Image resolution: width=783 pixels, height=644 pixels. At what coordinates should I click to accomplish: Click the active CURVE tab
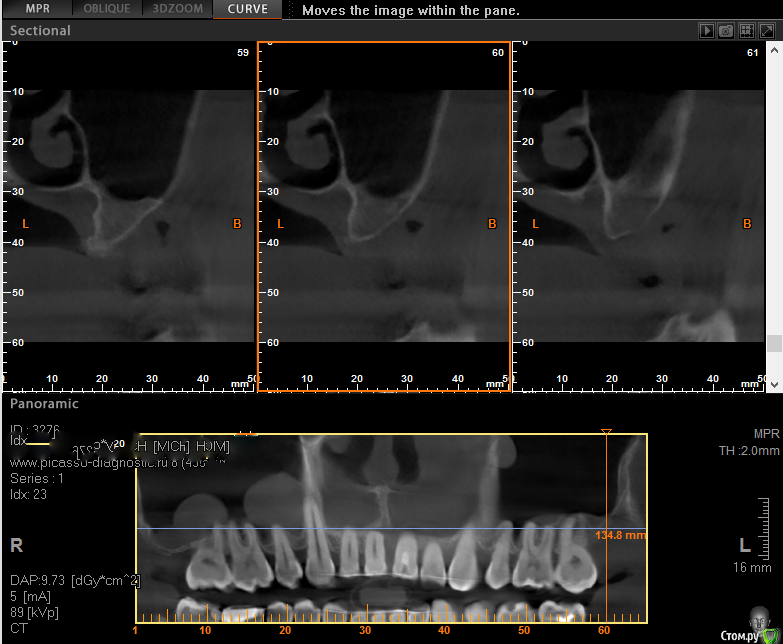pyautogui.click(x=247, y=9)
